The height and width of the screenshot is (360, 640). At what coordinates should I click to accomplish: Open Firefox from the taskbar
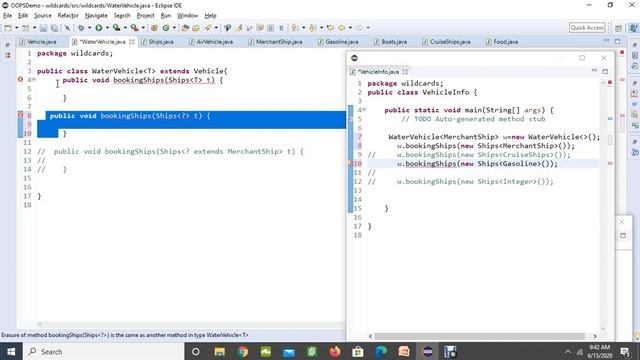335,351
